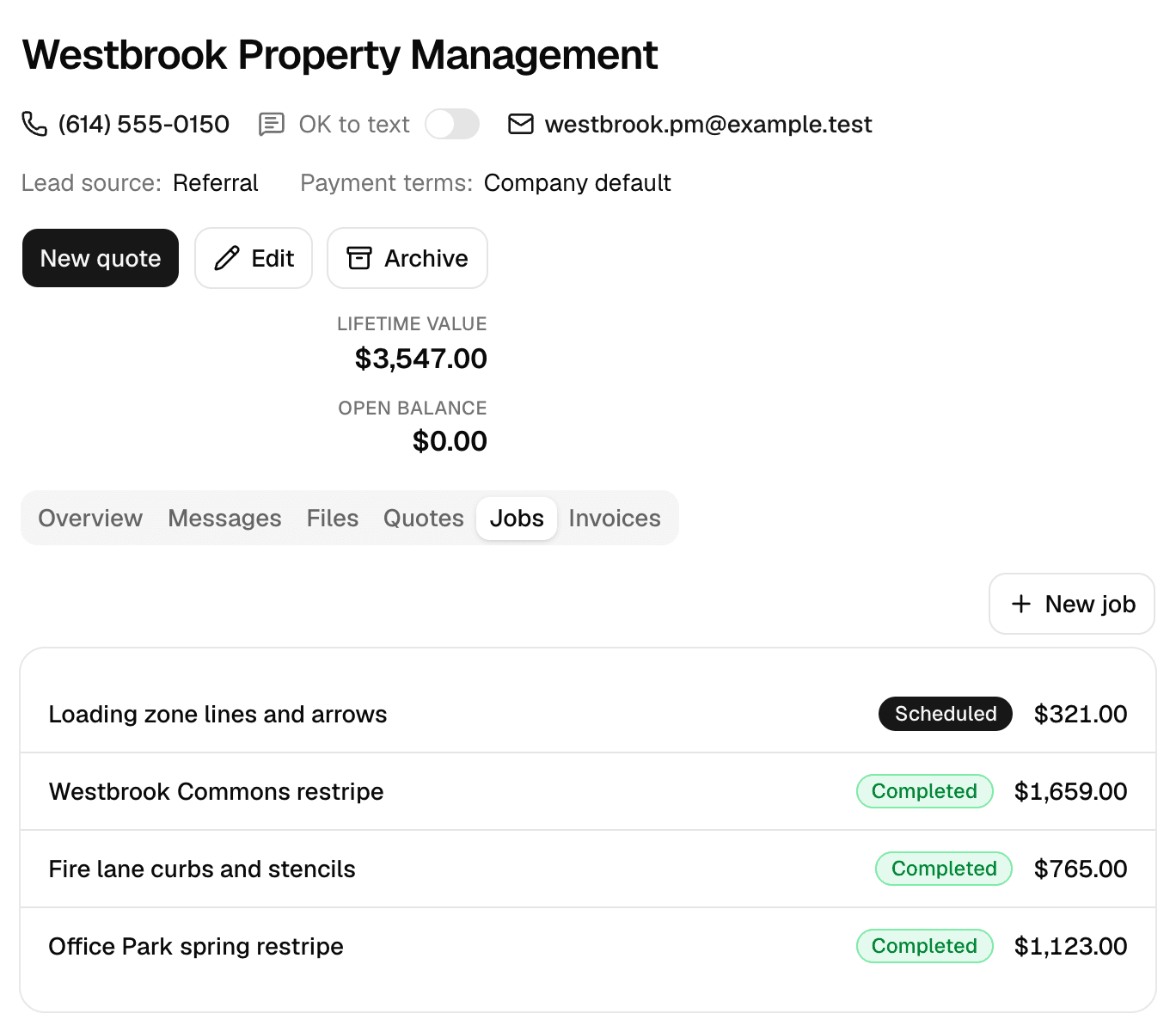Click the email envelope icon
Viewport: 1176px width, 1032px height.
521,124
